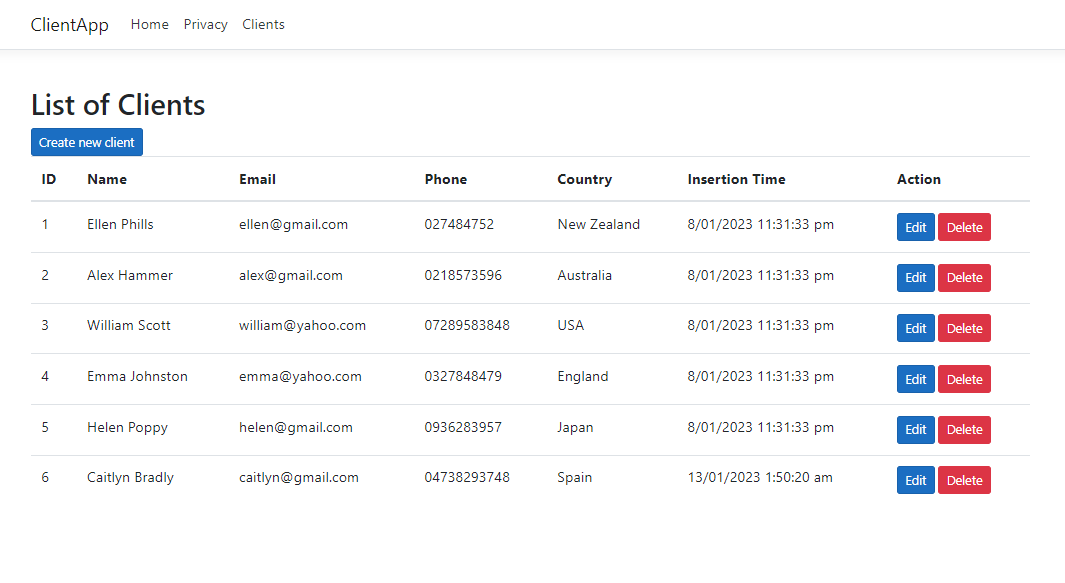1065x583 pixels.
Task: Remove Emma Johnston with Delete
Action: (964, 379)
